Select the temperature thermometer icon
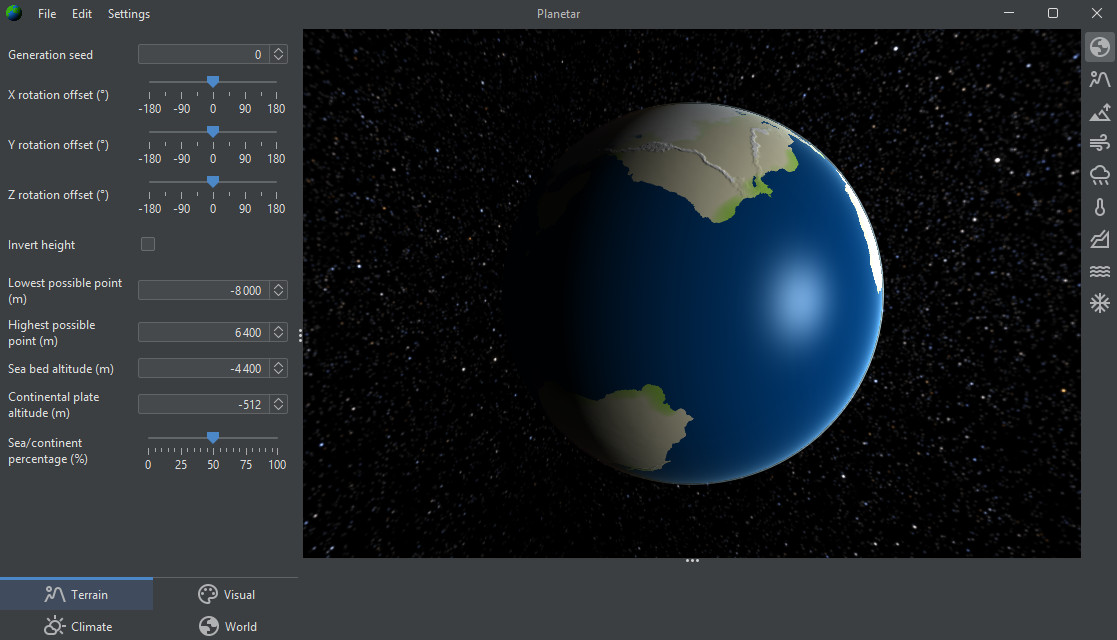Screen dimensions: 1117x640 (1099, 207)
